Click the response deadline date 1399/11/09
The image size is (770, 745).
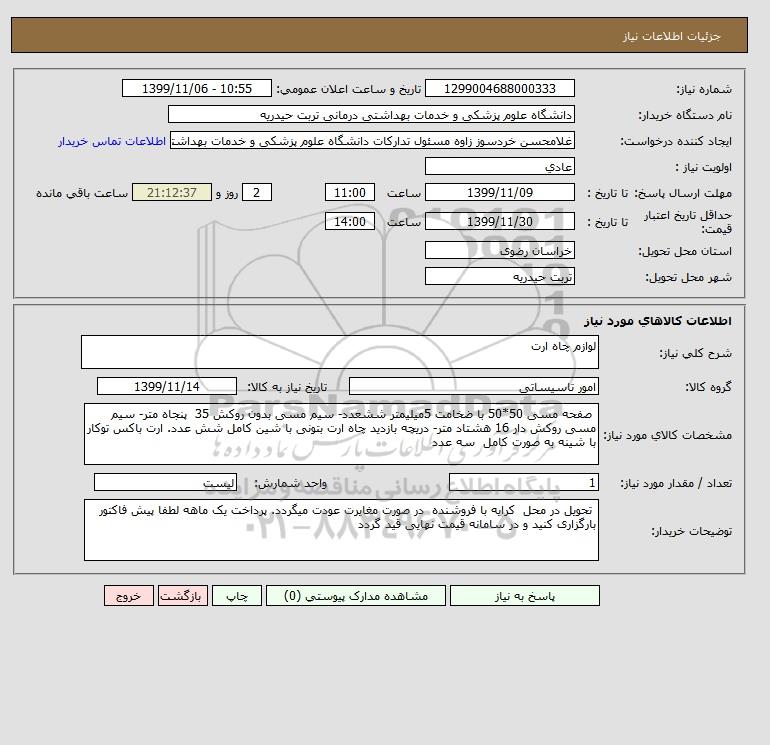[x=499, y=193]
